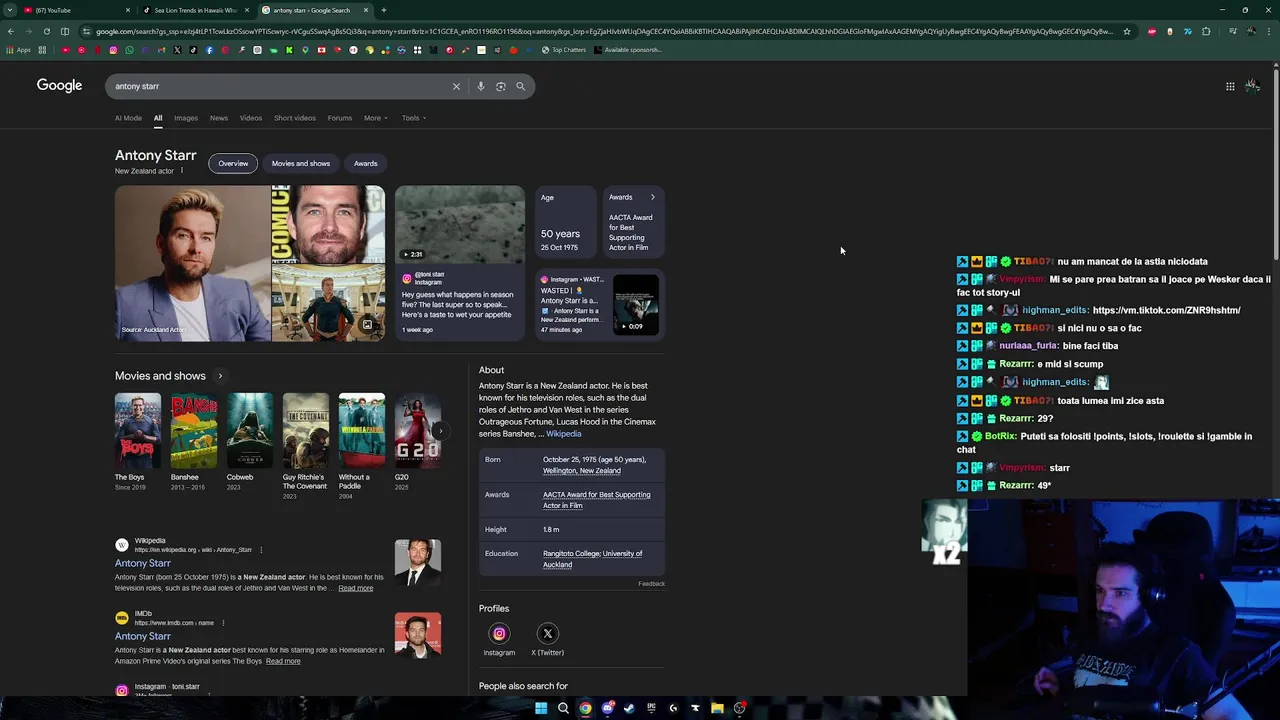Image resolution: width=1280 pixels, height=720 pixels.
Task: Open the Apps shortcut in the bookmarks bar
Action: [x=19, y=50]
